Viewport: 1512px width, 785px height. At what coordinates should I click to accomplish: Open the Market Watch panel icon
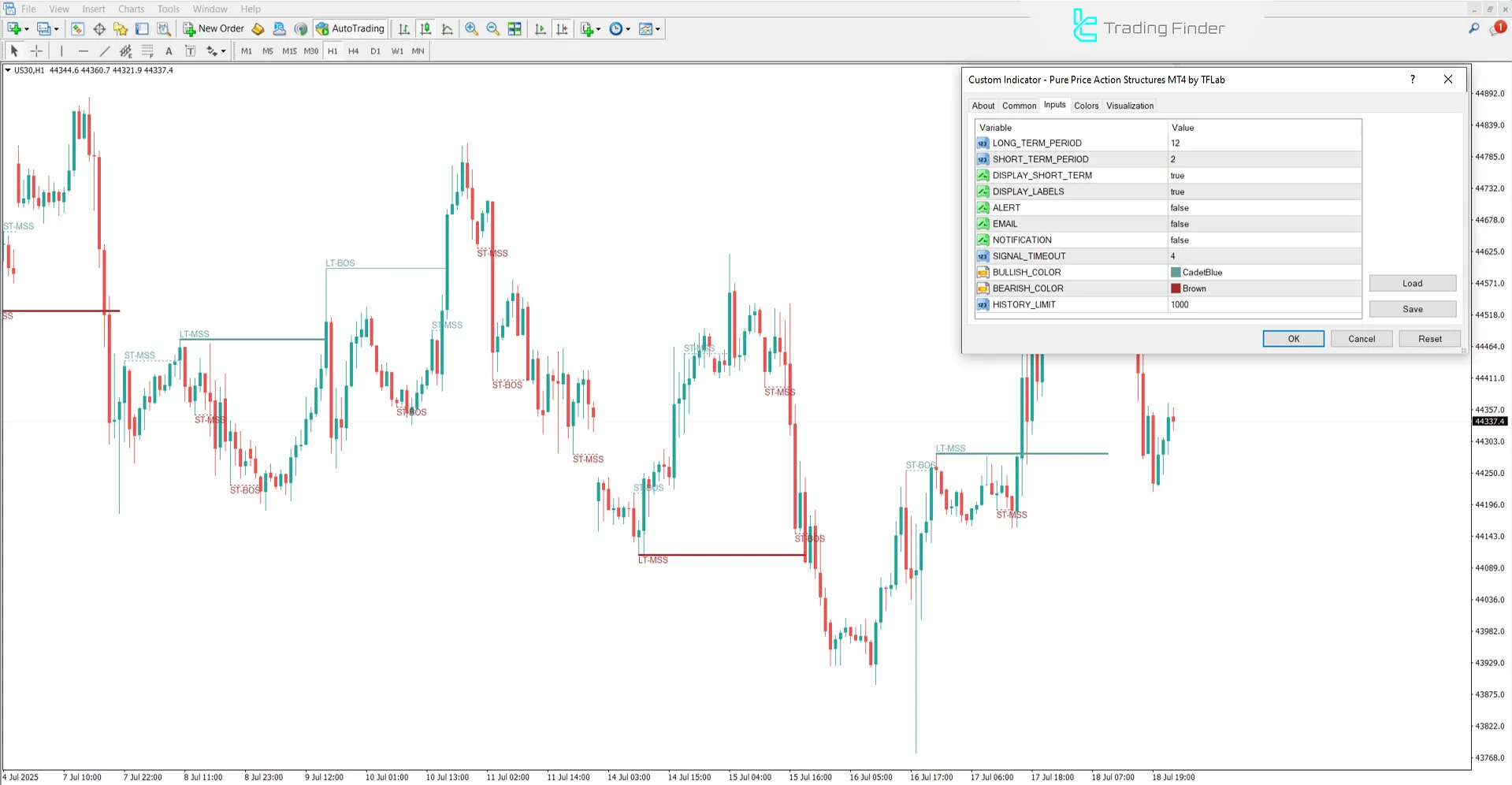[x=77, y=29]
